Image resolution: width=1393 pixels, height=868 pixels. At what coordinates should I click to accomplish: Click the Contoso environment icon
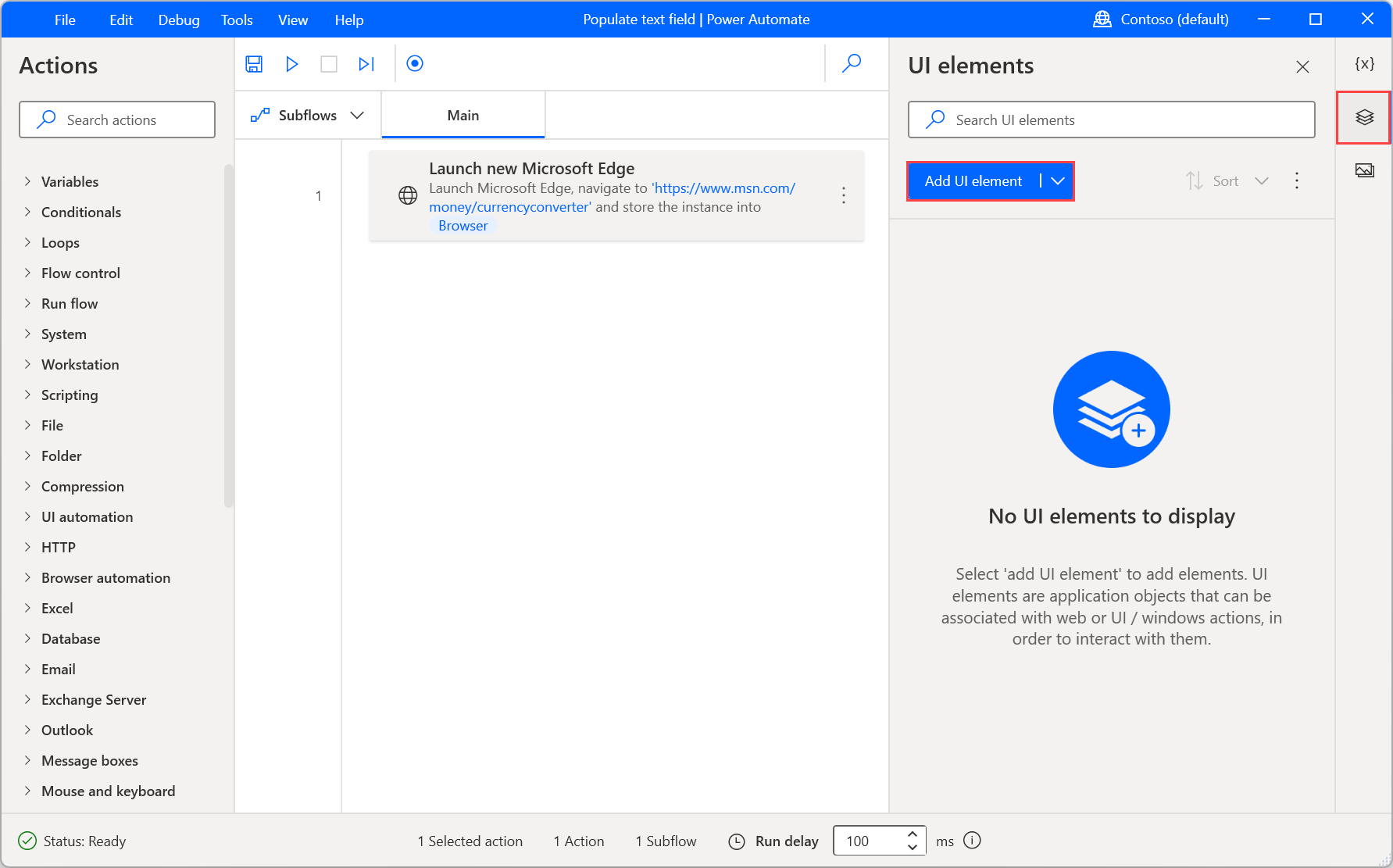1102,20
